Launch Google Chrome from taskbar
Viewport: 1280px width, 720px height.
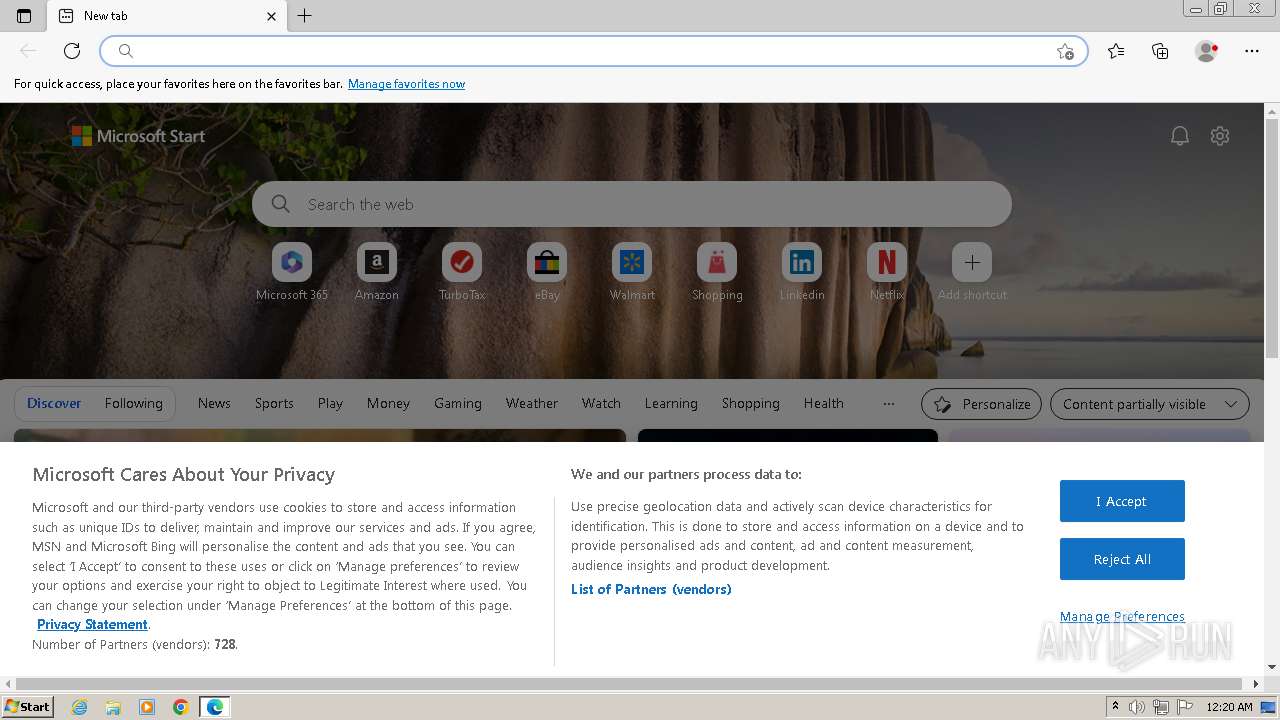tap(181, 707)
